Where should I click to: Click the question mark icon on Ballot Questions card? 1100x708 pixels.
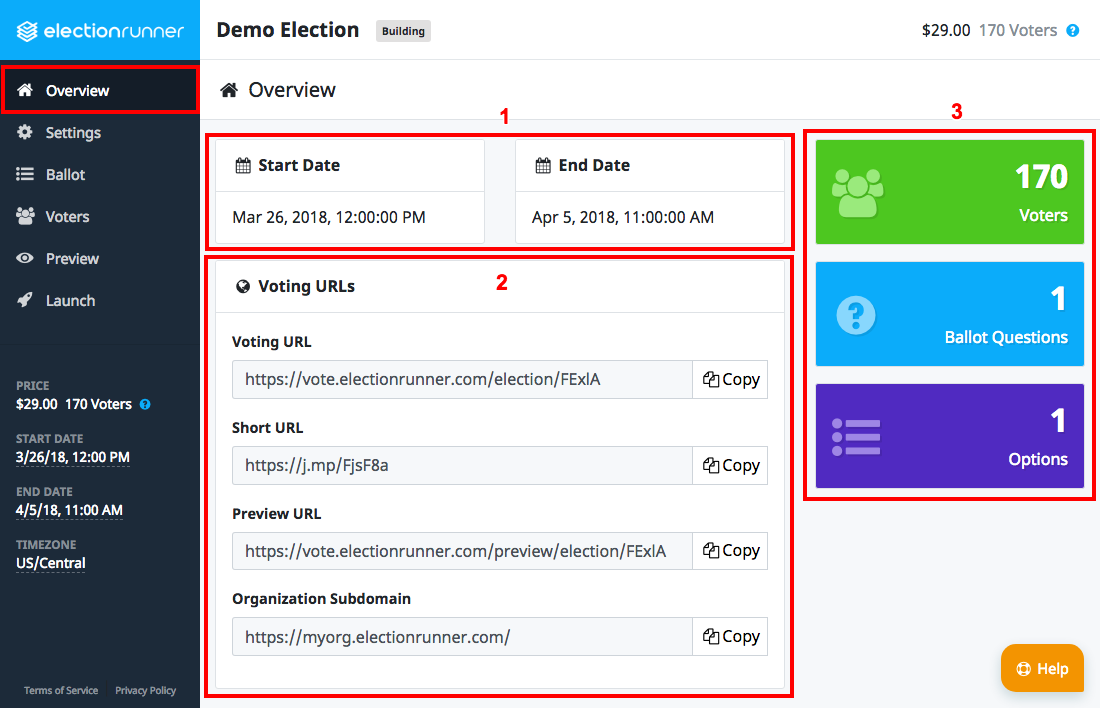[x=856, y=315]
